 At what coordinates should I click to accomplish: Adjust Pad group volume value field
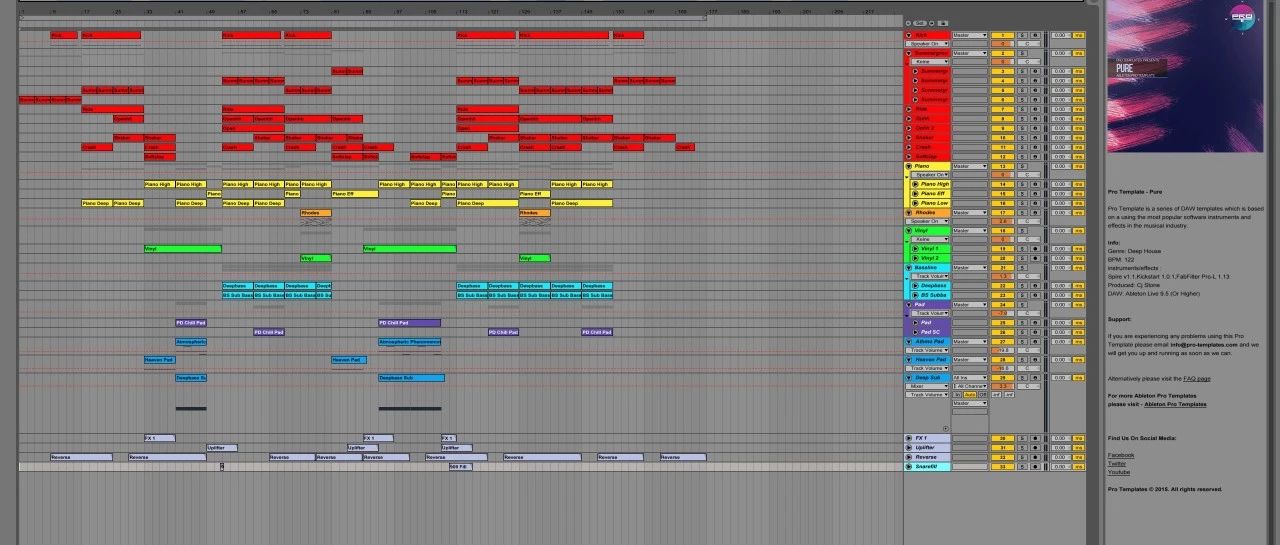tap(1002, 314)
